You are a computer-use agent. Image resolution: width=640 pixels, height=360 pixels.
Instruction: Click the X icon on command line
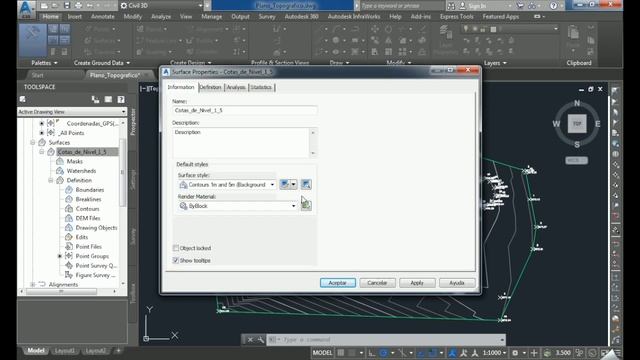tap(250, 340)
